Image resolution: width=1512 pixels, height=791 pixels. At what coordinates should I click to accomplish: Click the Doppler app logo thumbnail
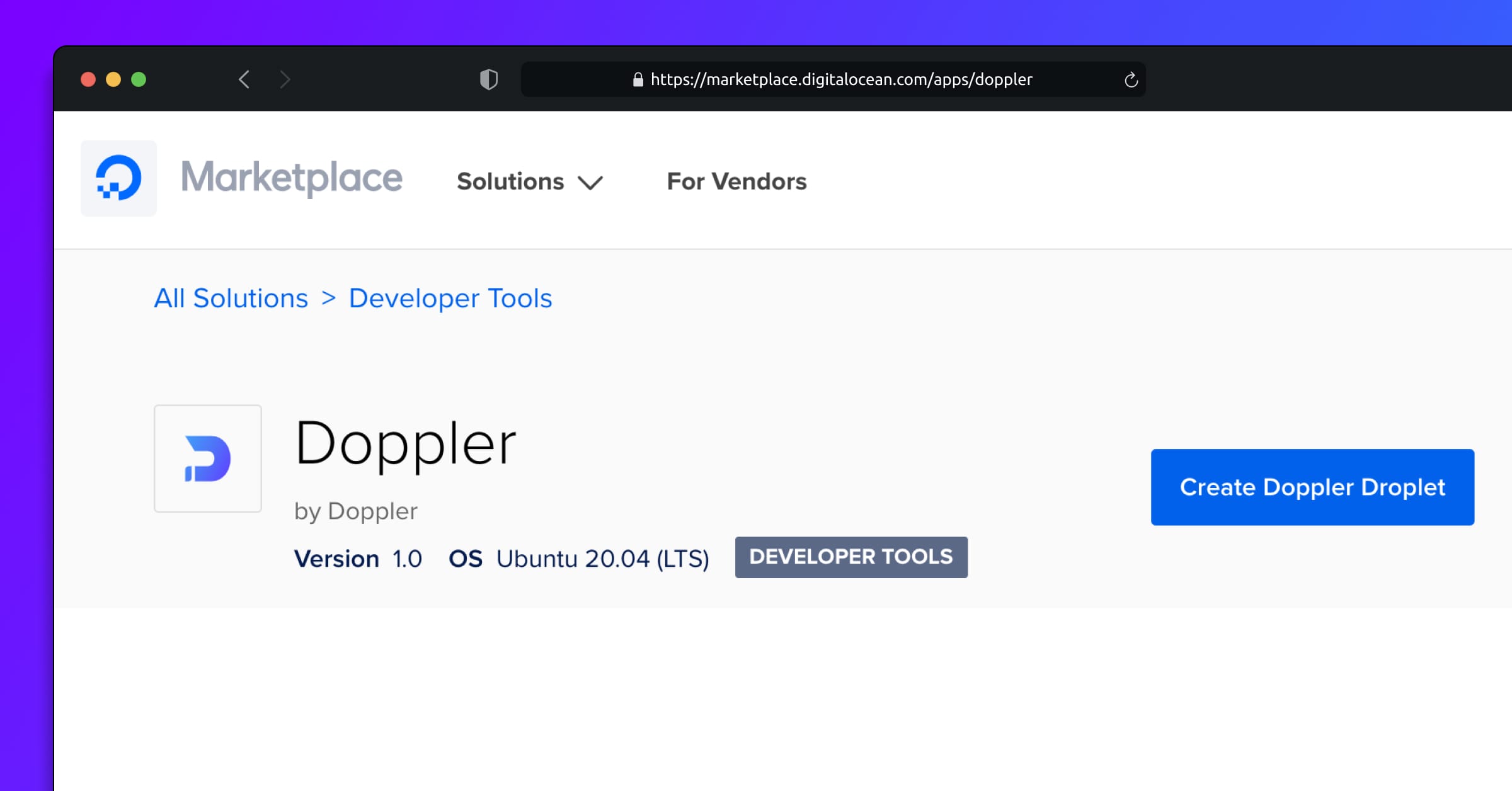(208, 458)
